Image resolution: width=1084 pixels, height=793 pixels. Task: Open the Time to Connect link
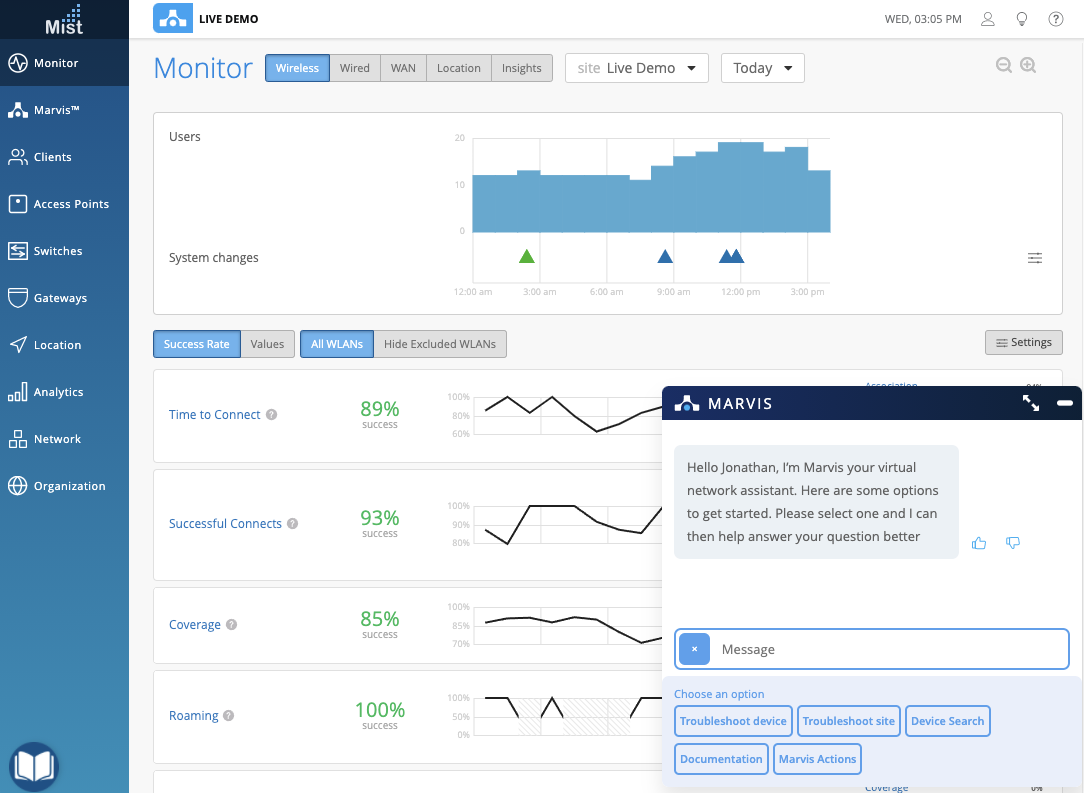pyautogui.click(x=214, y=415)
